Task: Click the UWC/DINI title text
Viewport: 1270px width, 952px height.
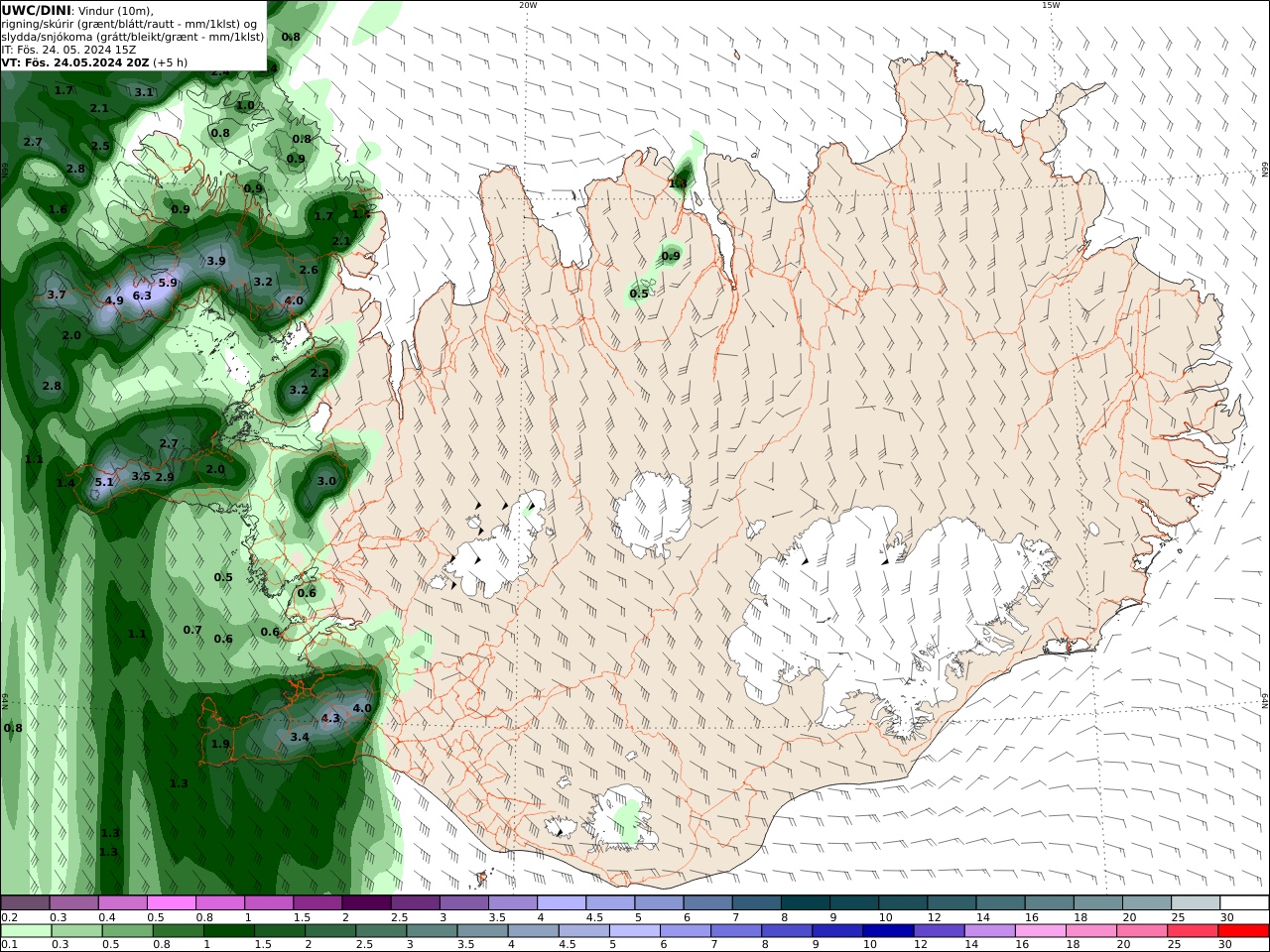Action: point(36,10)
